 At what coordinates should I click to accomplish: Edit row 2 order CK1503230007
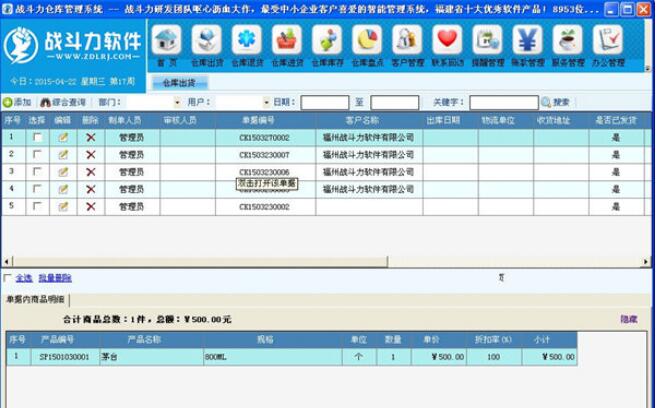click(x=63, y=155)
